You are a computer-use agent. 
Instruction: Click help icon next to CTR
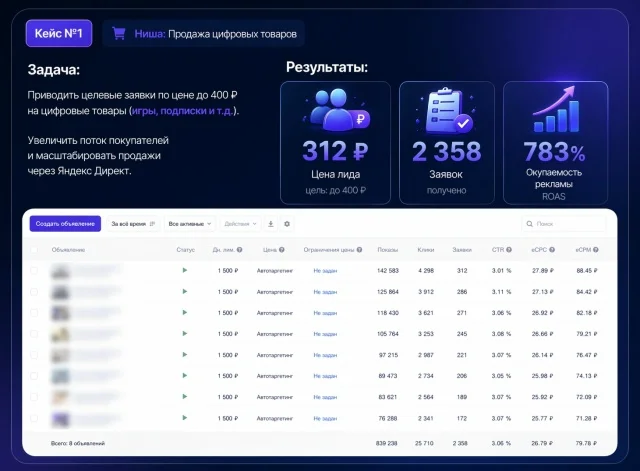(509, 250)
